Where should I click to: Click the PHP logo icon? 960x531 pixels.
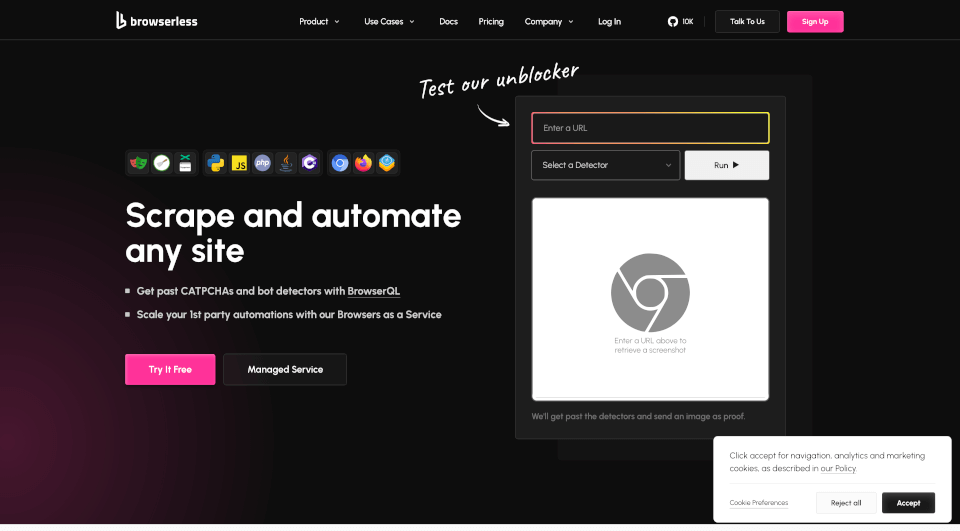[263, 163]
